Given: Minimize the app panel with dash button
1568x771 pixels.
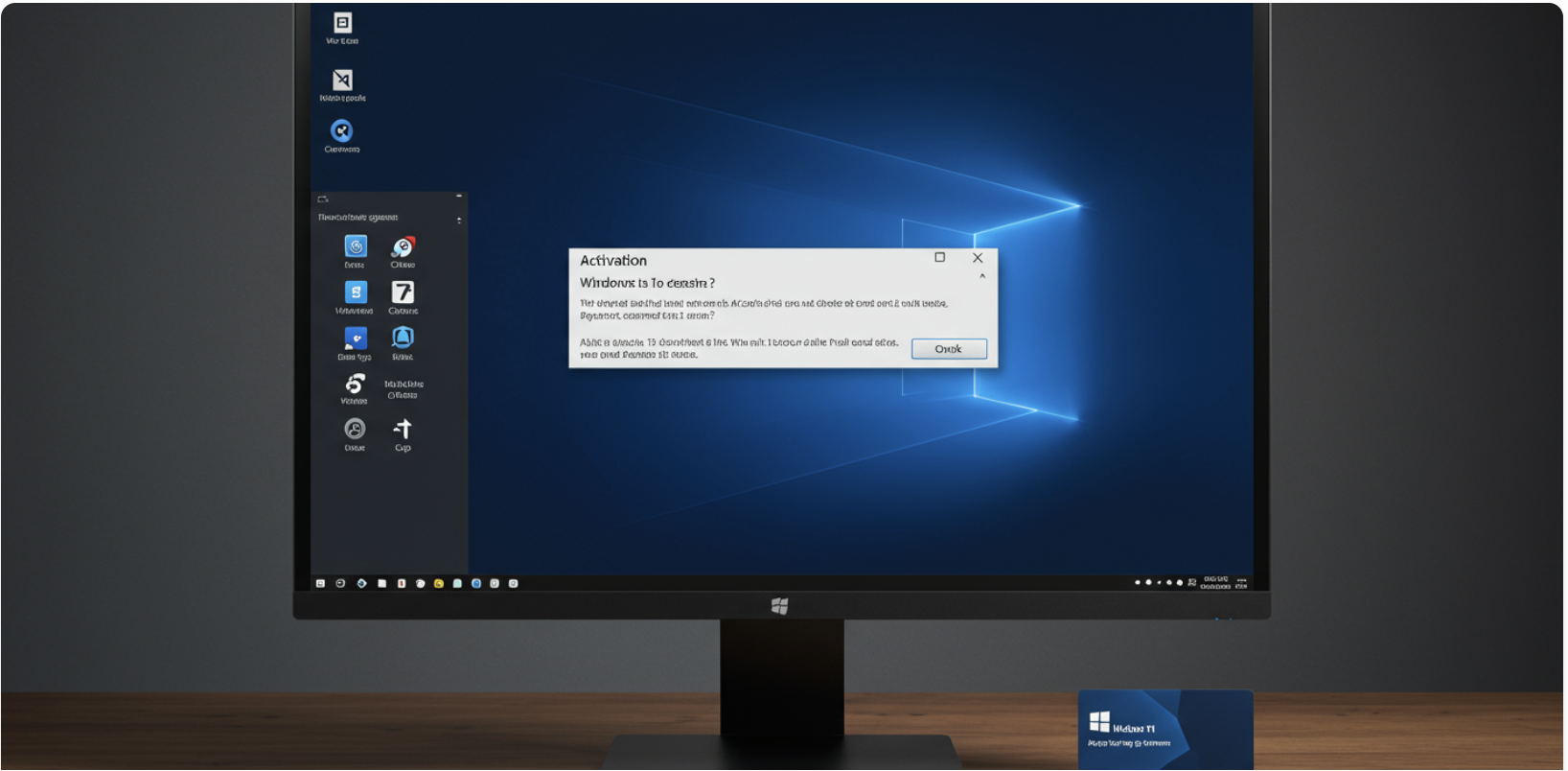Looking at the screenshot, I should (x=459, y=196).
